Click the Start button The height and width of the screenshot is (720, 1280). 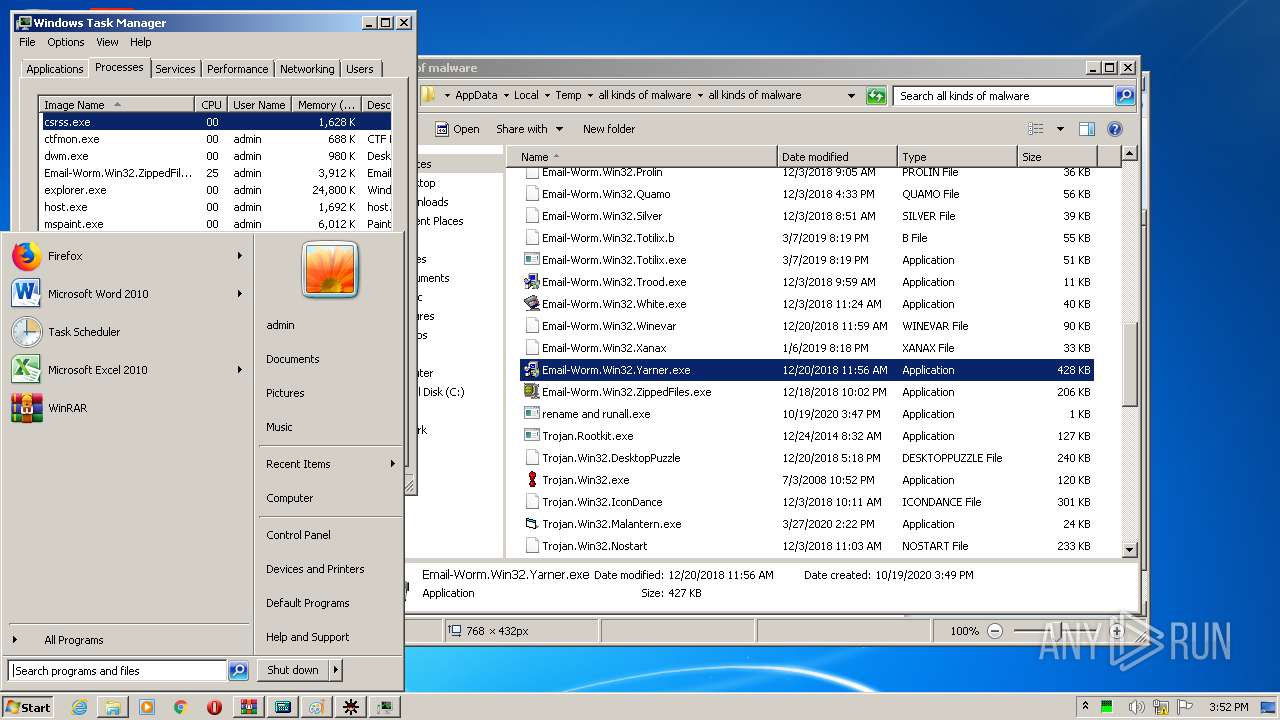click(28, 707)
